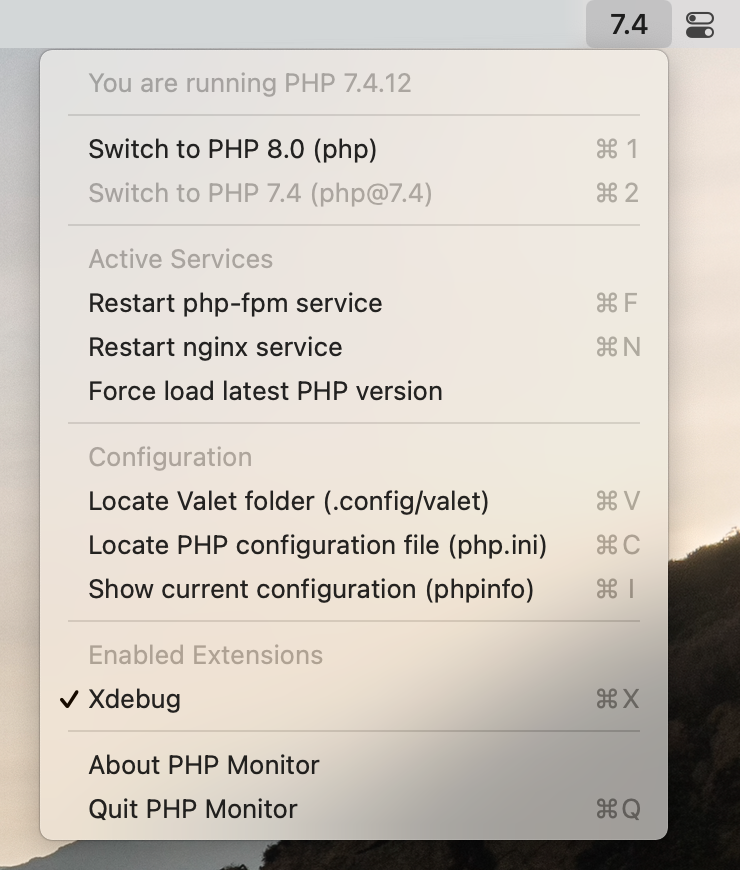Locate PHP configuration file (php.ini)
The height and width of the screenshot is (870, 740).
(x=354, y=545)
